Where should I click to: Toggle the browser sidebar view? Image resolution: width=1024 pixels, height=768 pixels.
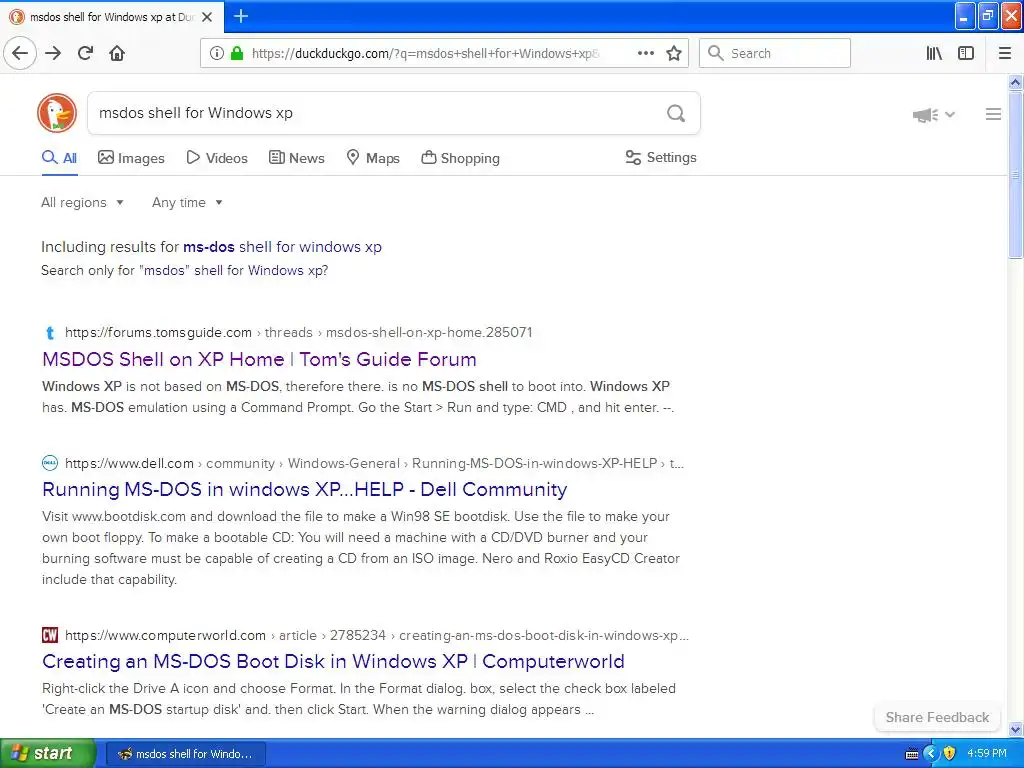point(966,53)
